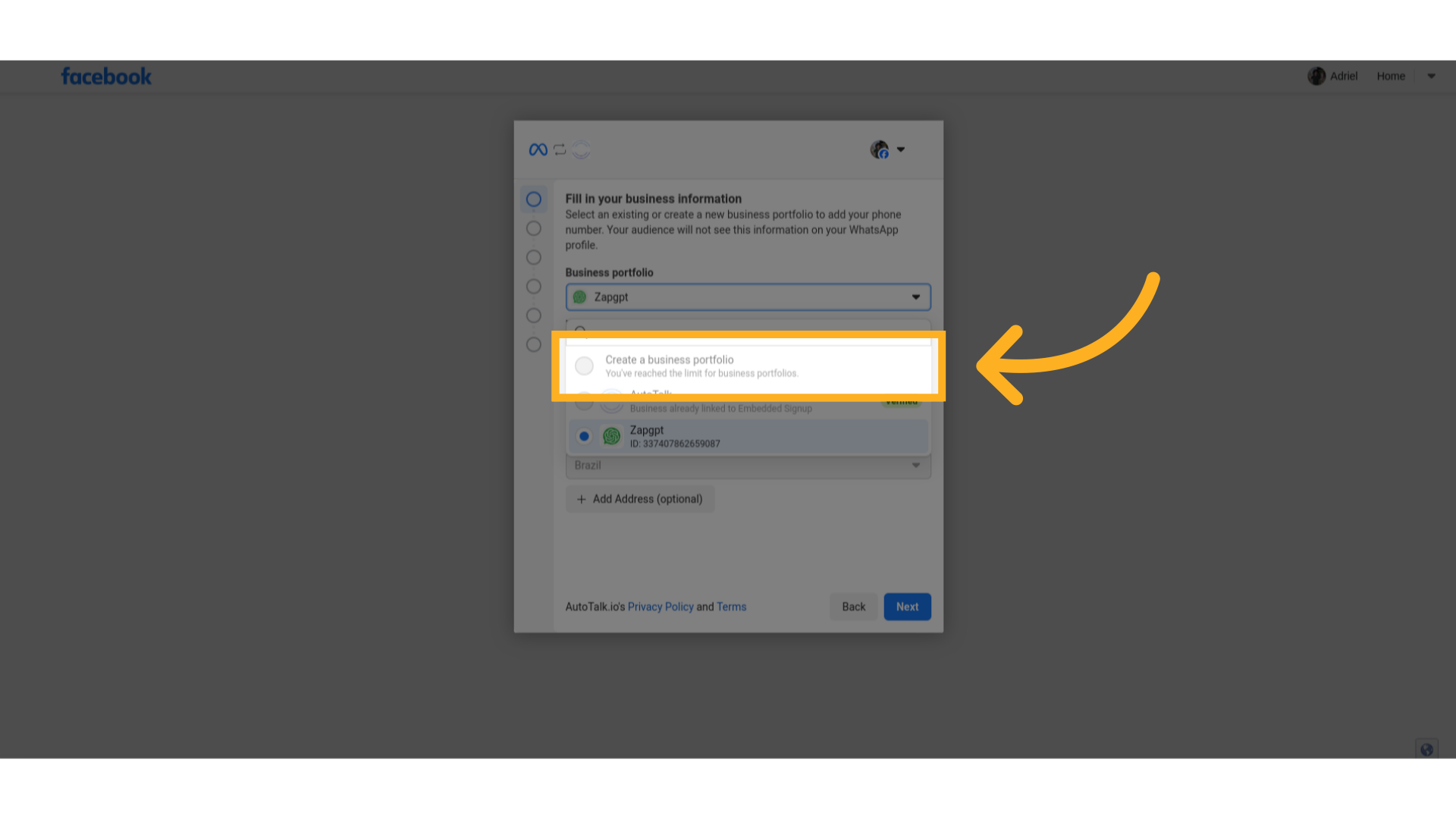The height and width of the screenshot is (819, 1456).
Task: Open AutoTalk.io's Privacy Policy link
Action: (661, 607)
